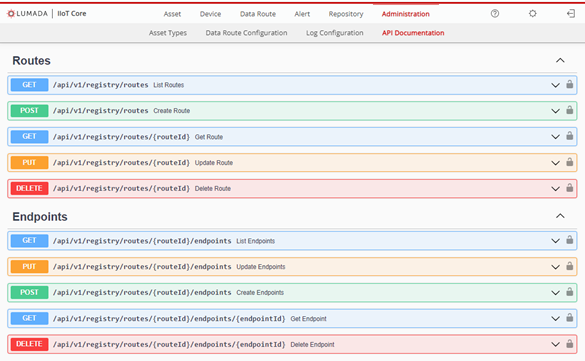This screenshot has height=361, width=585.
Task: Open the Log Configuration tab
Action: pyautogui.click(x=335, y=33)
